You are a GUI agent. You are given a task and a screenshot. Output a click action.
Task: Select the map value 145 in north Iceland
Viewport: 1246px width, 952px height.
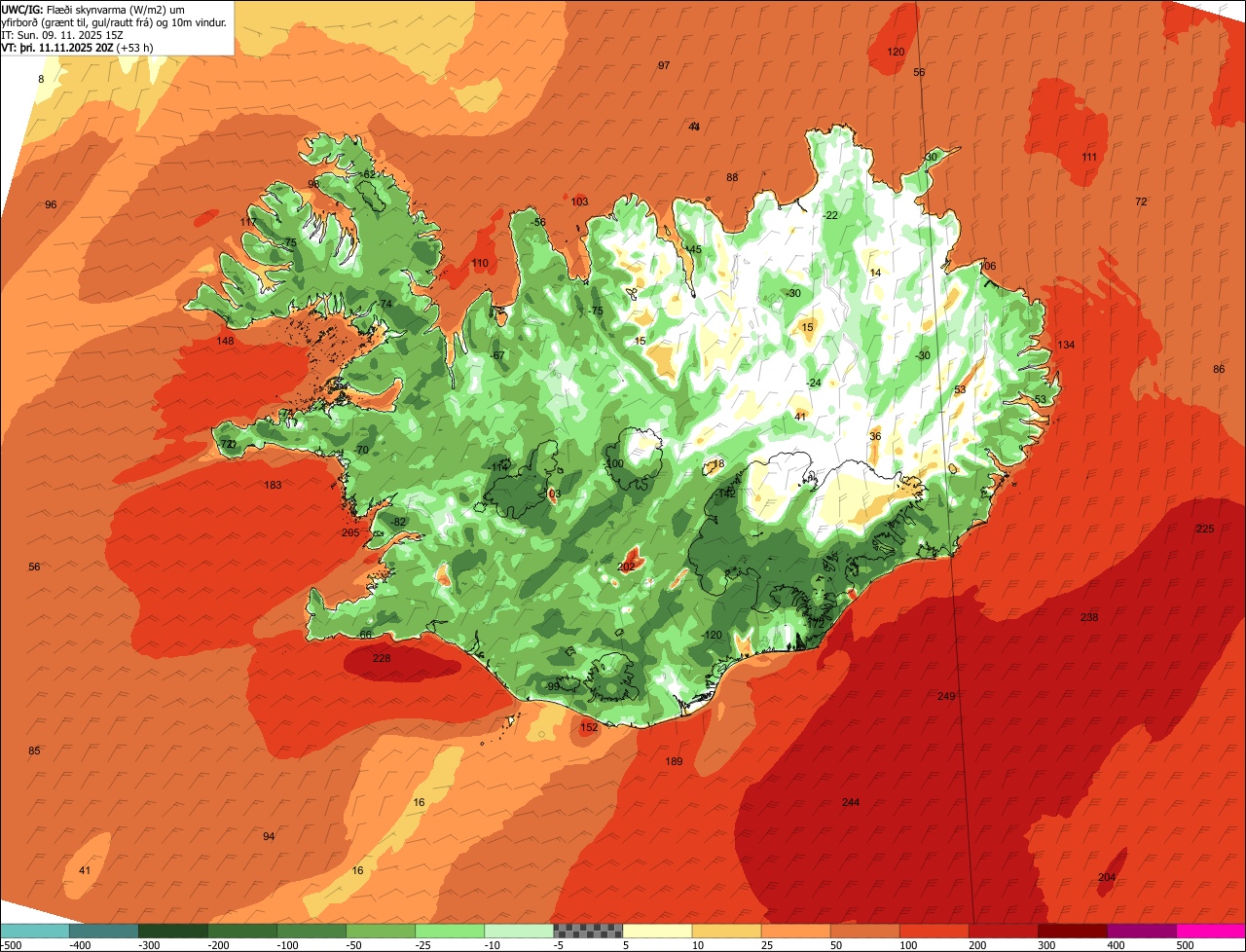692,249
